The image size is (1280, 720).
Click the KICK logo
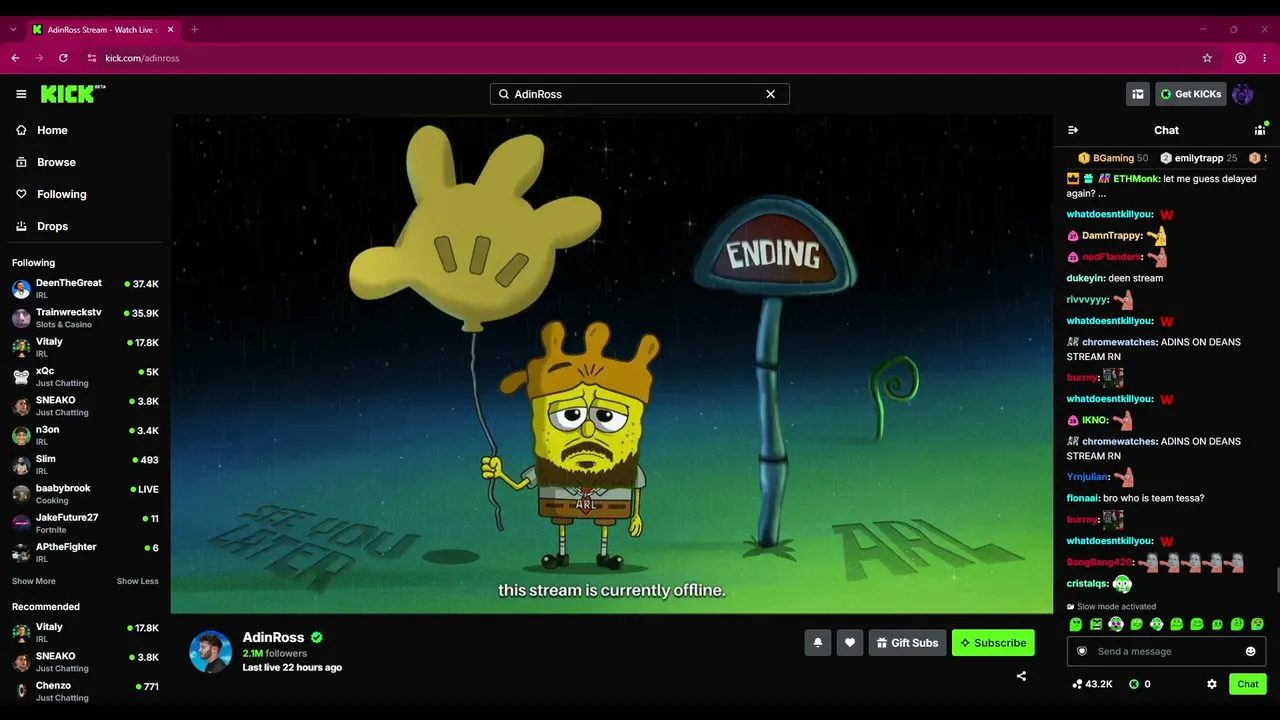tap(73, 94)
